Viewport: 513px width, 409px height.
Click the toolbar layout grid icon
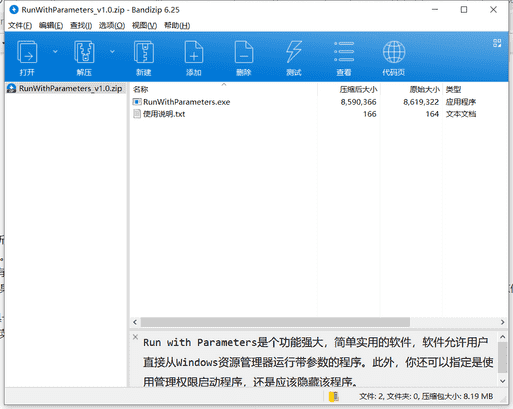tap(497, 43)
